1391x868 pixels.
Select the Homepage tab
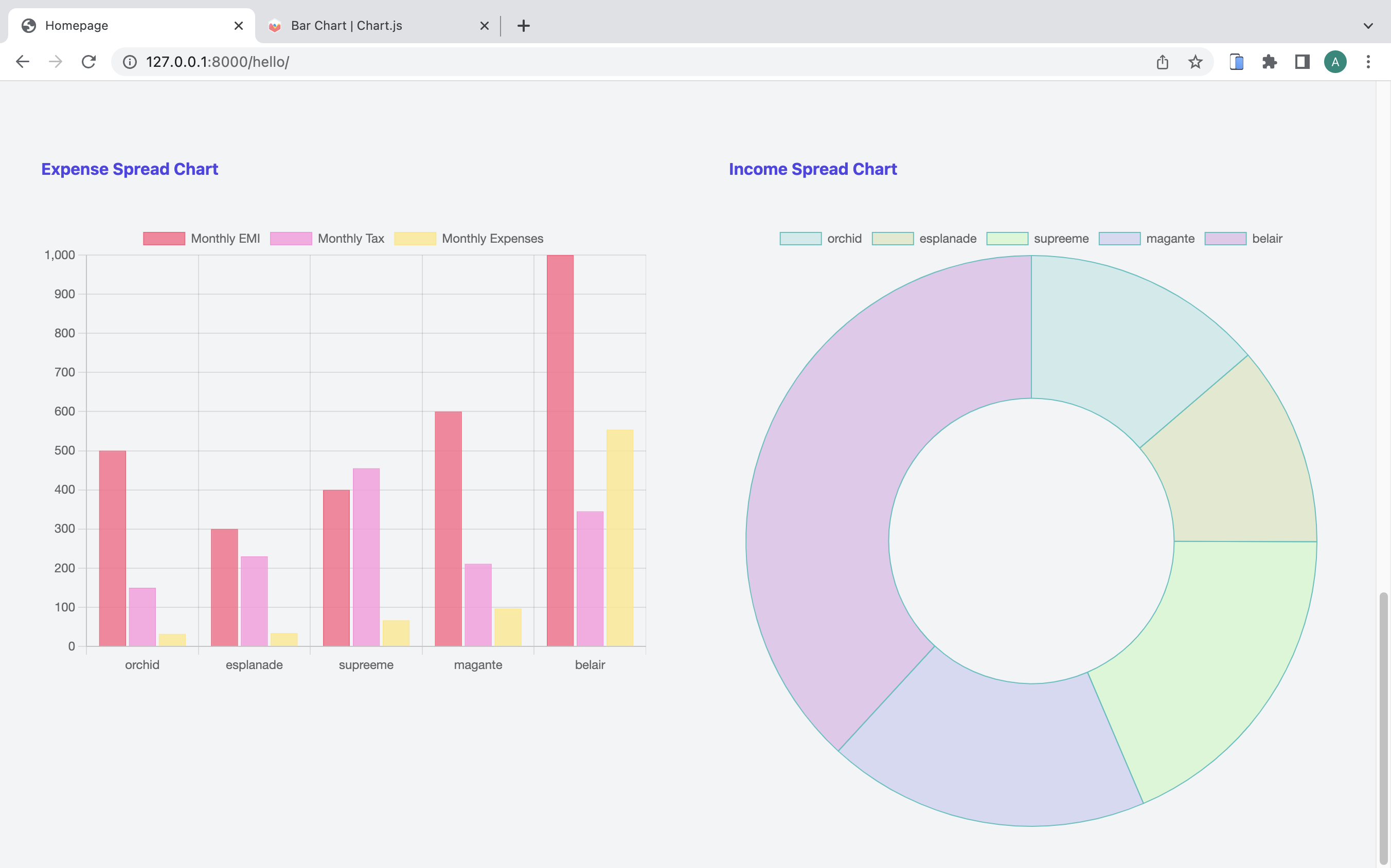[x=132, y=25]
